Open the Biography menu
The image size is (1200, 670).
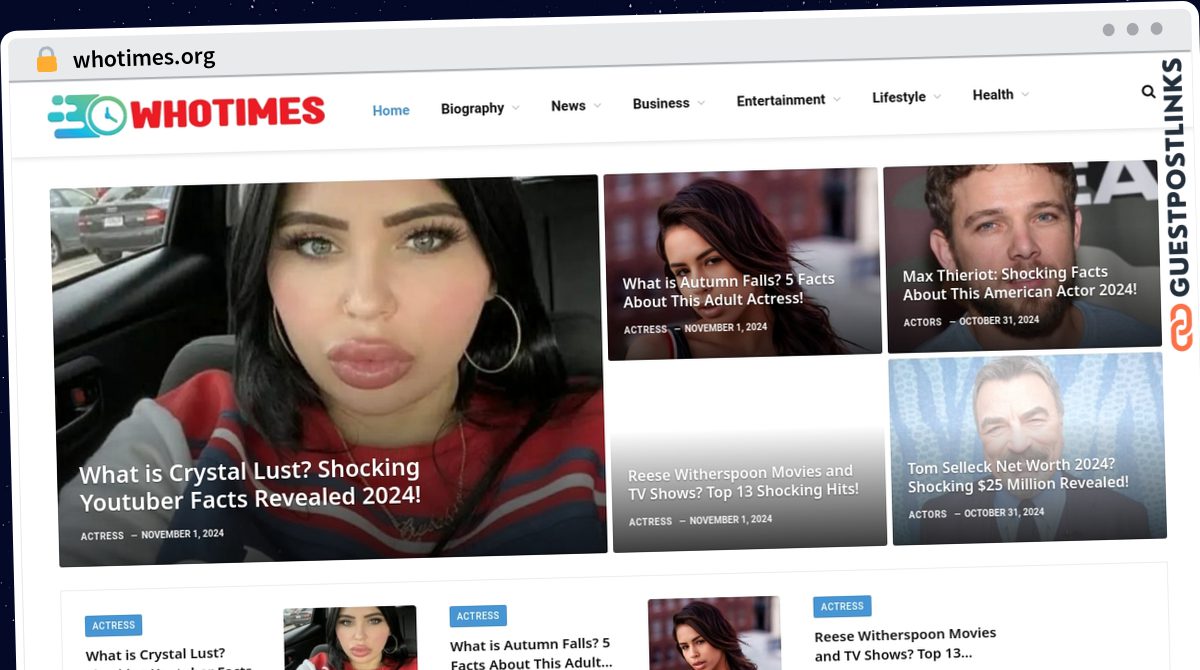point(473,108)
